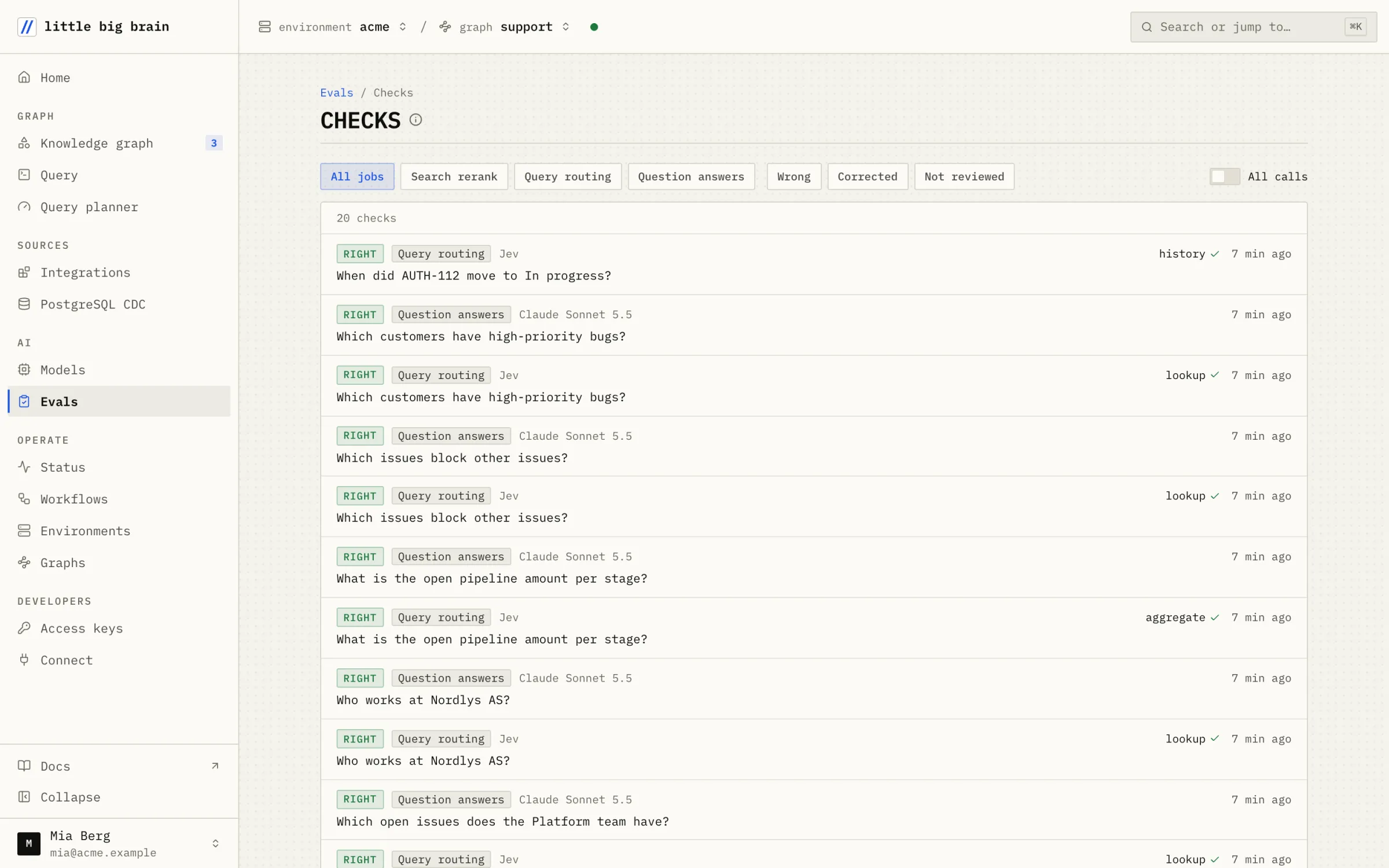Open Workflows in the sidebar
1389x868 pixels.
click(119, 499)
